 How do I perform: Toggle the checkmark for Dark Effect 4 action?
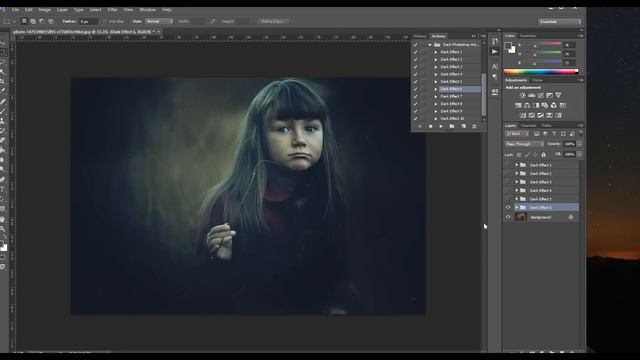[416, 74]
